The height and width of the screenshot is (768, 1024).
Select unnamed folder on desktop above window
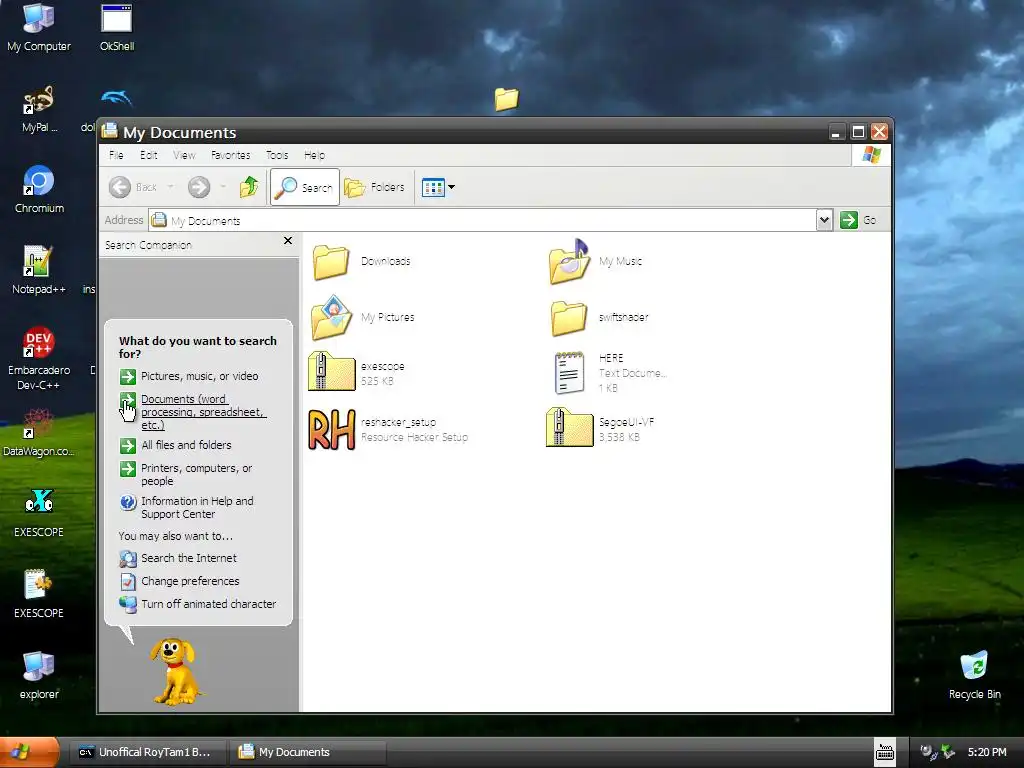point(506,99)
